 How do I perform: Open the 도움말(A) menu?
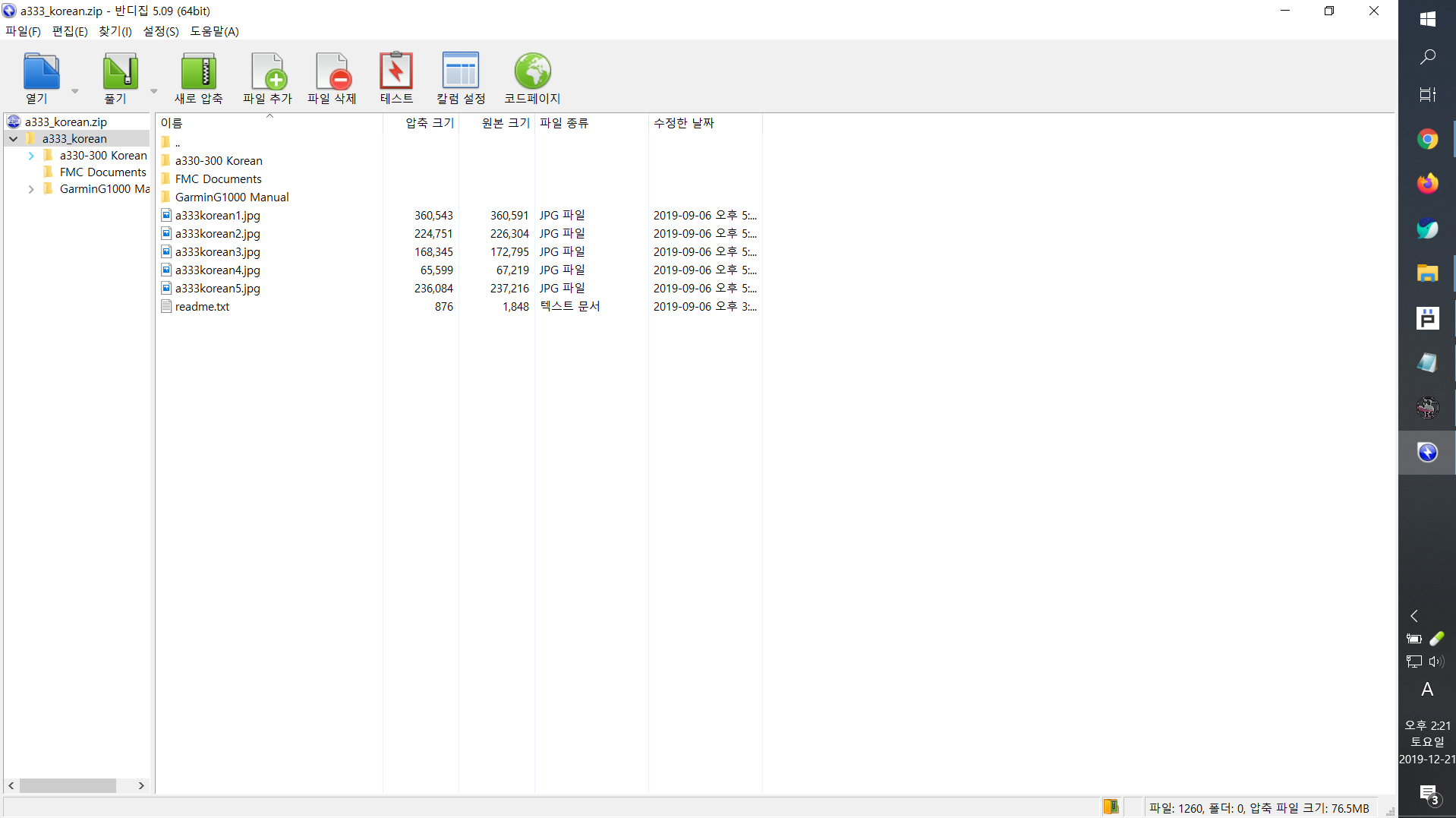214,31
